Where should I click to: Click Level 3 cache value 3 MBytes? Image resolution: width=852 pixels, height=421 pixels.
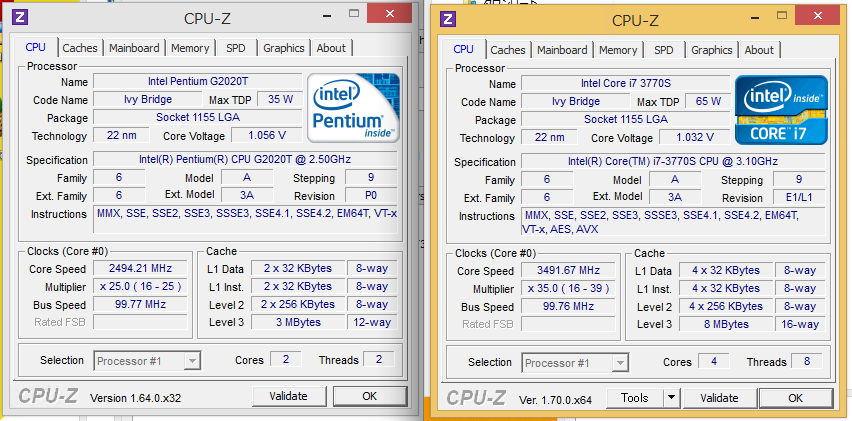coord(298,322)
